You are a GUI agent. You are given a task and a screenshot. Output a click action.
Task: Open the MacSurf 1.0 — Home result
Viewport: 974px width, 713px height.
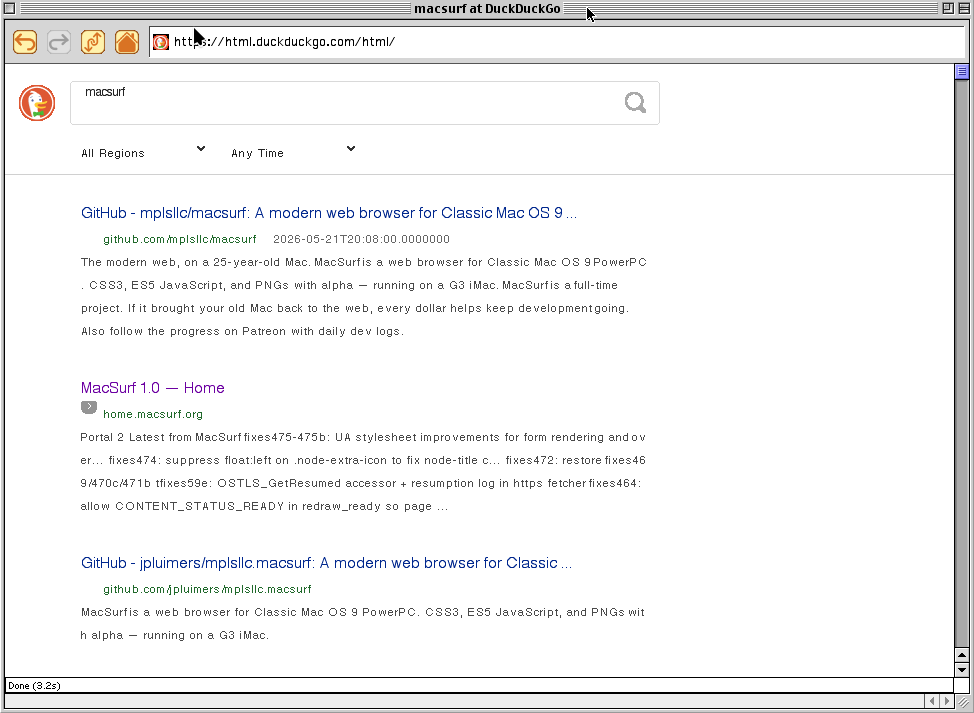152,388
